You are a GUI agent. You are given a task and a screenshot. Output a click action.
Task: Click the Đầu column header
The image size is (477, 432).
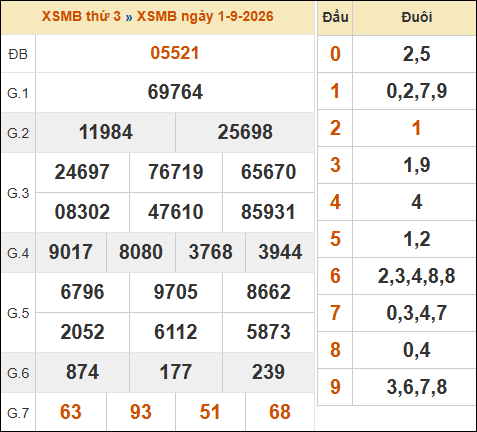tap(335, 17)
